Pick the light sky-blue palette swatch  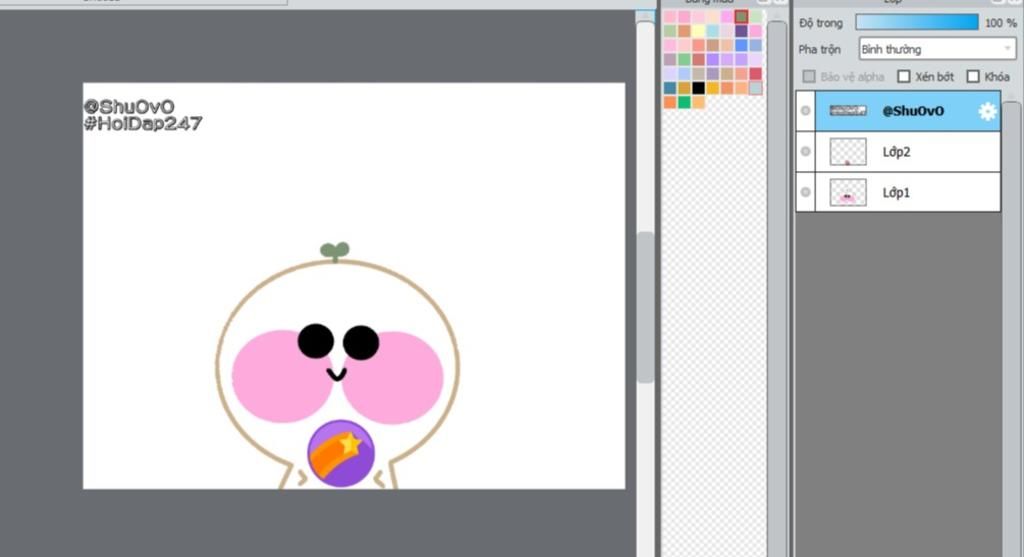(712, 31)
